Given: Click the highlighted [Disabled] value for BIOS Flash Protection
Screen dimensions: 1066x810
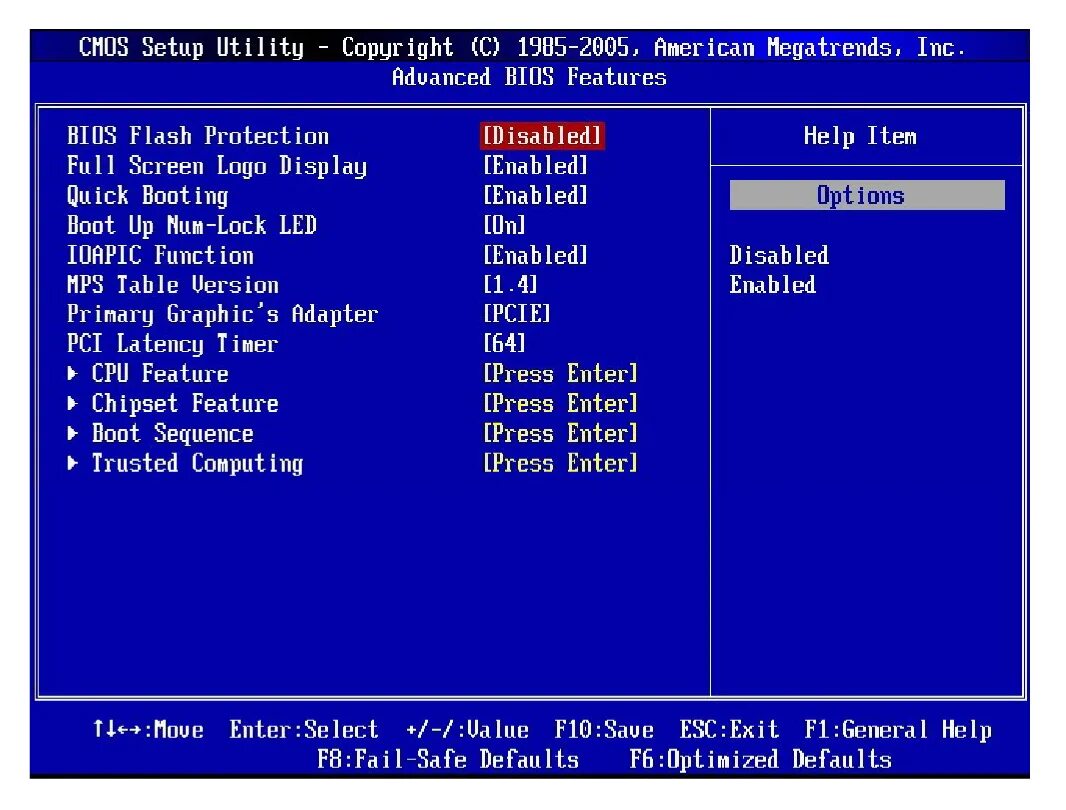Looking at the screenshot, I should point(543,136).
